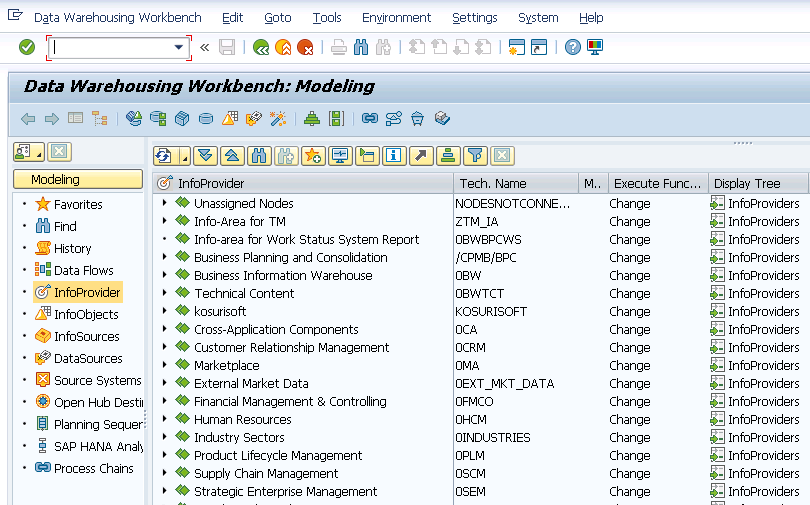Viewport: 810px width, 505px height.
Task: Click the green Enter checkmark icon
Action: (x=27, y=47)
